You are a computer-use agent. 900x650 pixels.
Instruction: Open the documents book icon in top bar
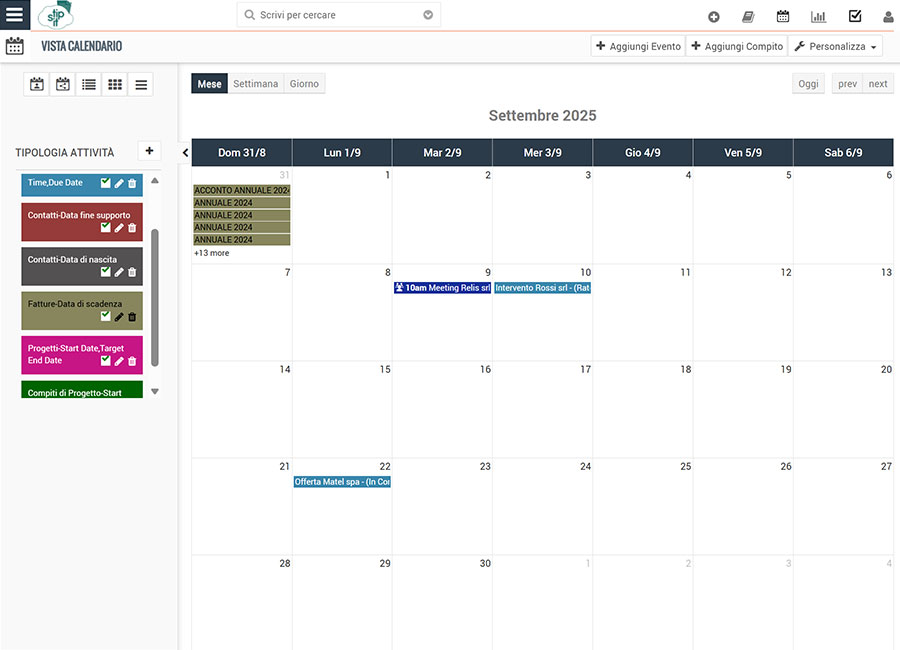748,16
